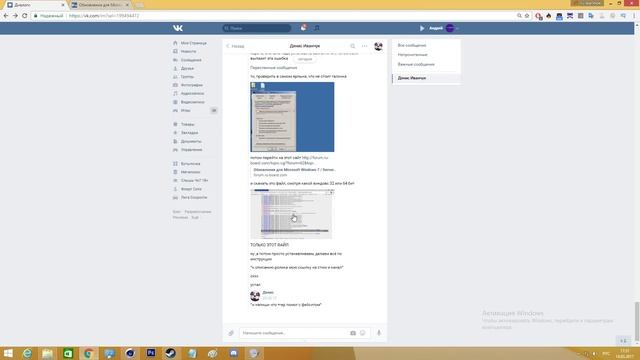The height and width of the screenshot is (360, 640).
Task: Open Игры in left sidebar
Action: point(185,111)
